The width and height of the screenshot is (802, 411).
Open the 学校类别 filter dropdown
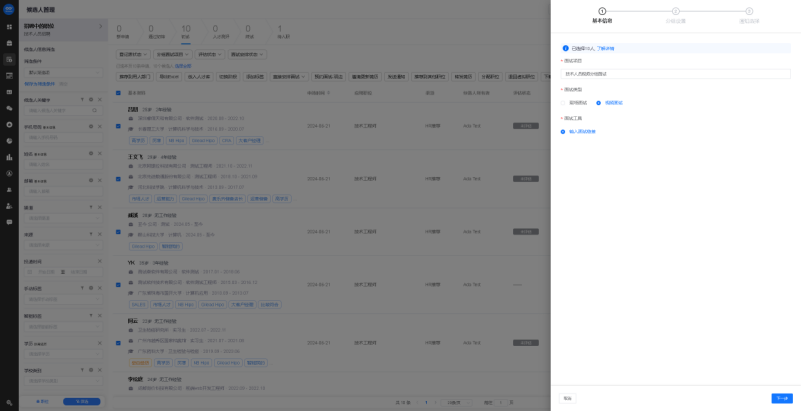[63, 381]
